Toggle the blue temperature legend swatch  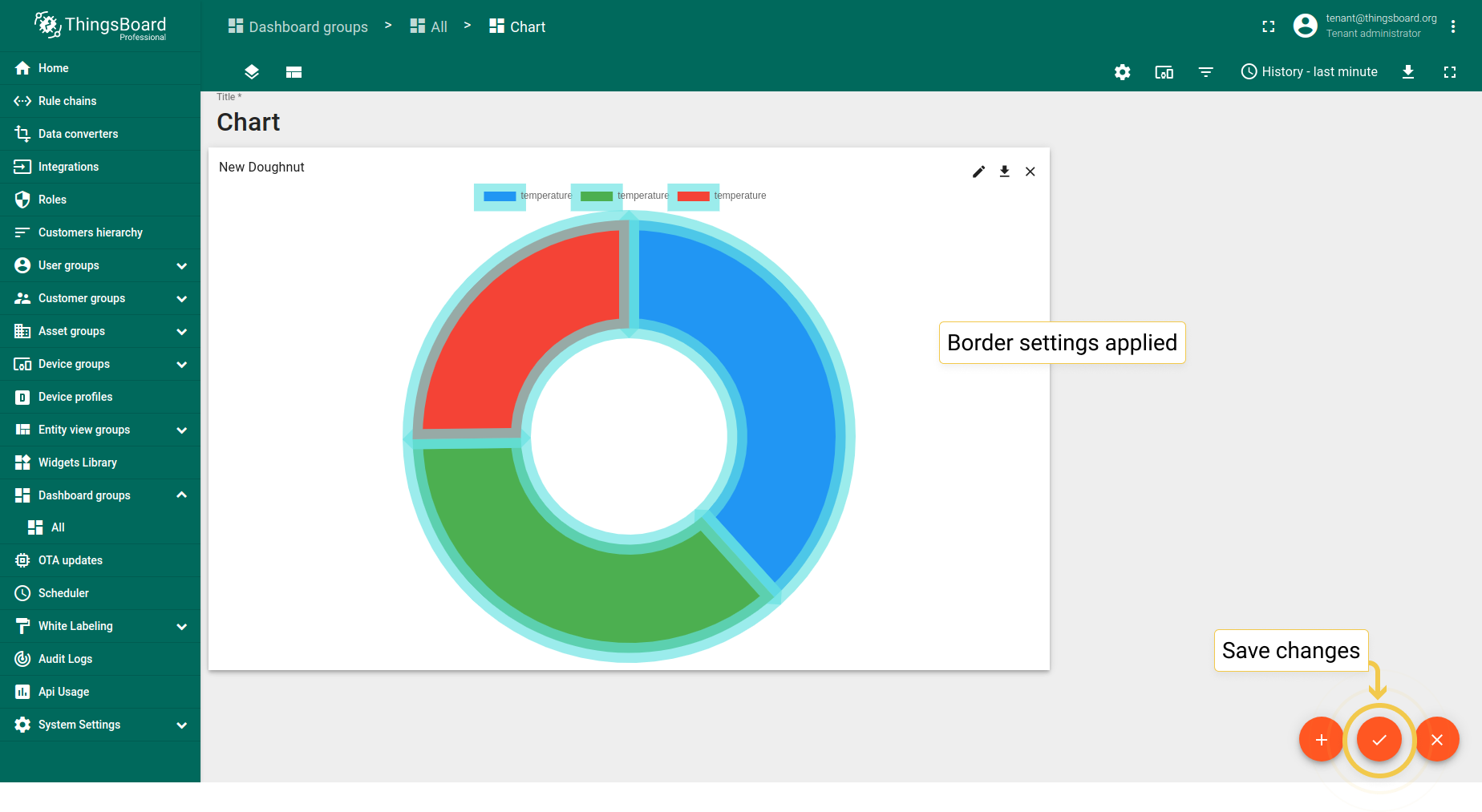[x=500, y=196]
